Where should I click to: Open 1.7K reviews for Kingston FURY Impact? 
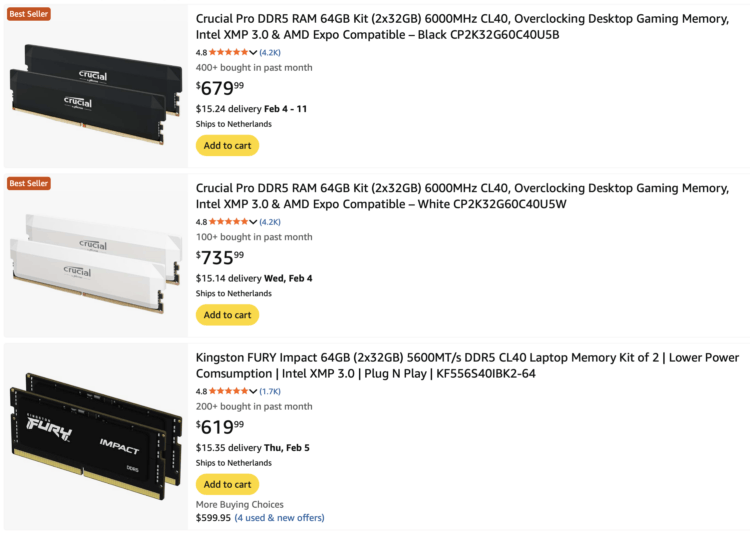(x=270, y=391)
